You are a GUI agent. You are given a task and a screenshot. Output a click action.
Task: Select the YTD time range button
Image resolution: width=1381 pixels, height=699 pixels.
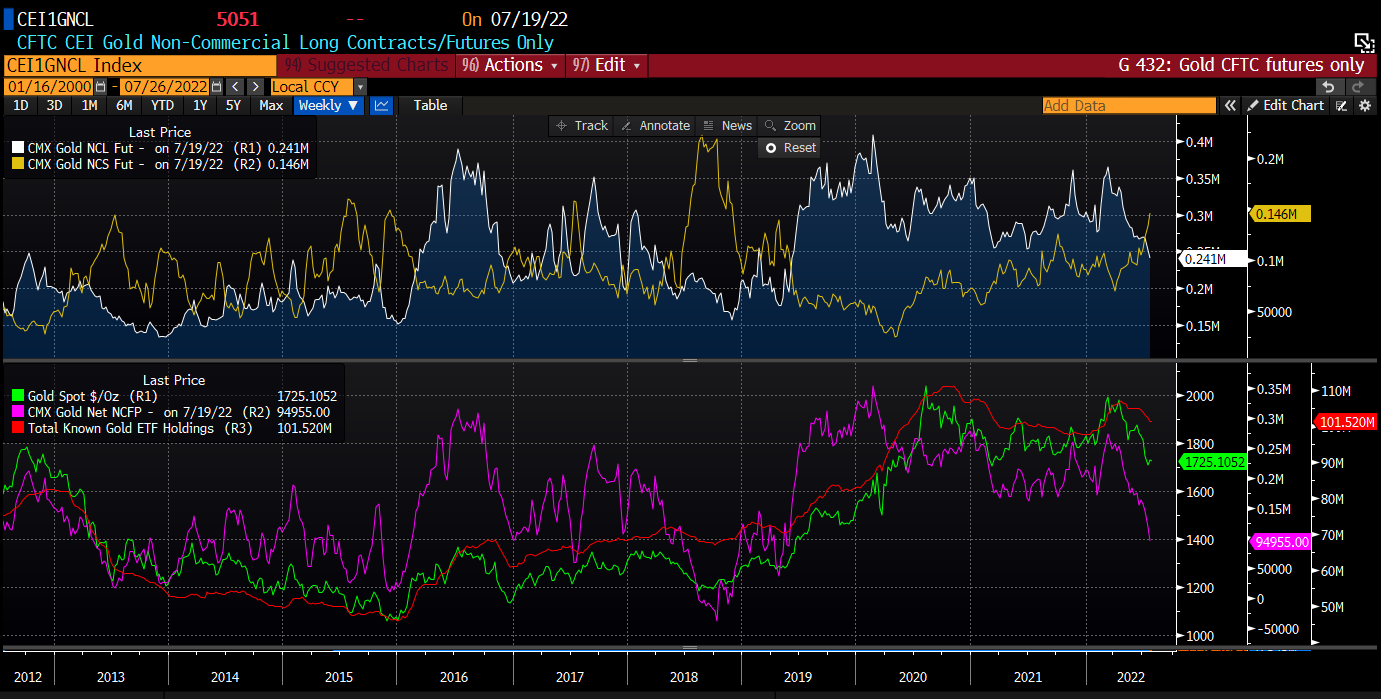click(x=162, y=106)
